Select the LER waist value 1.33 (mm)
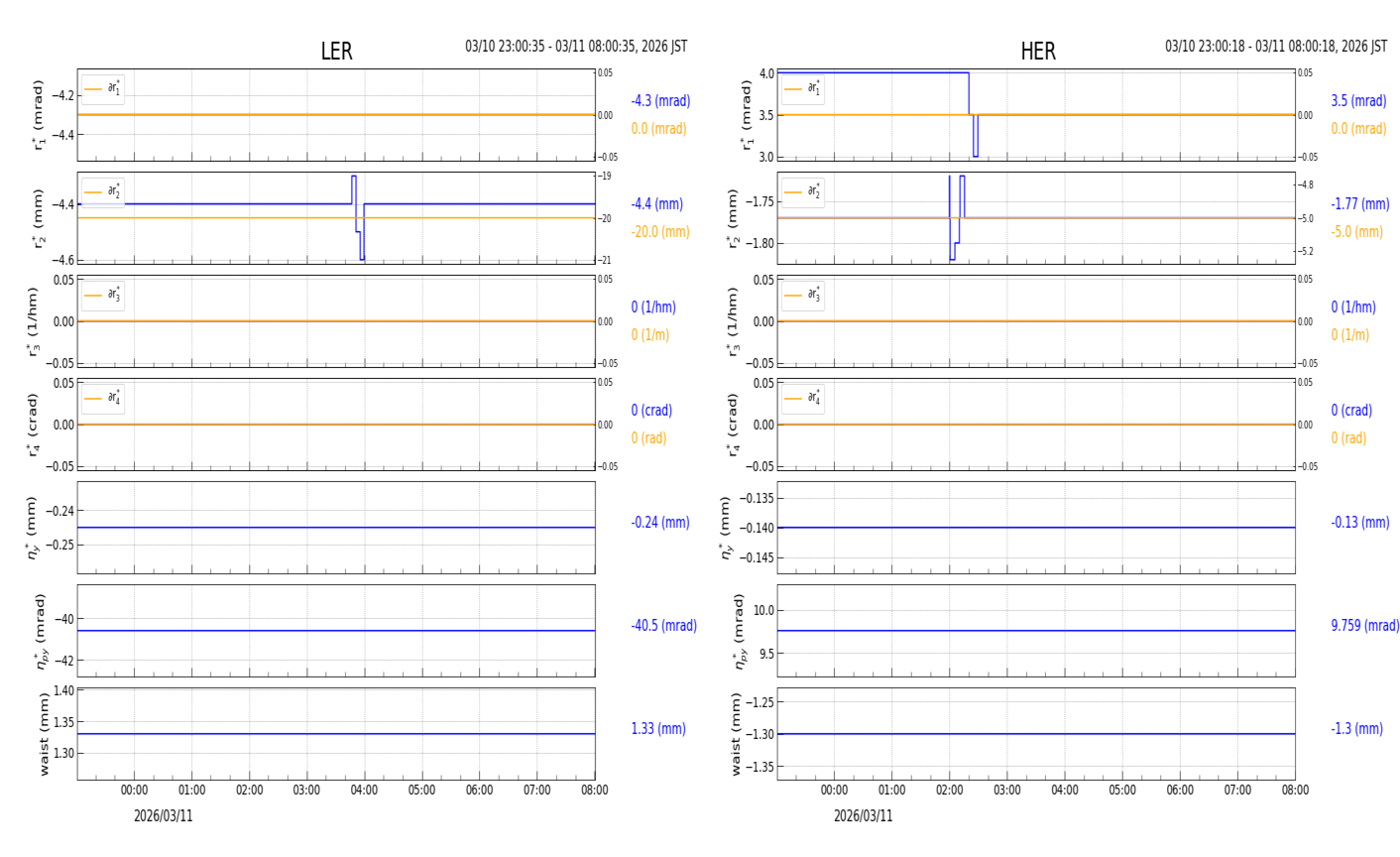1400x857 pixels. tap(658, 729)
